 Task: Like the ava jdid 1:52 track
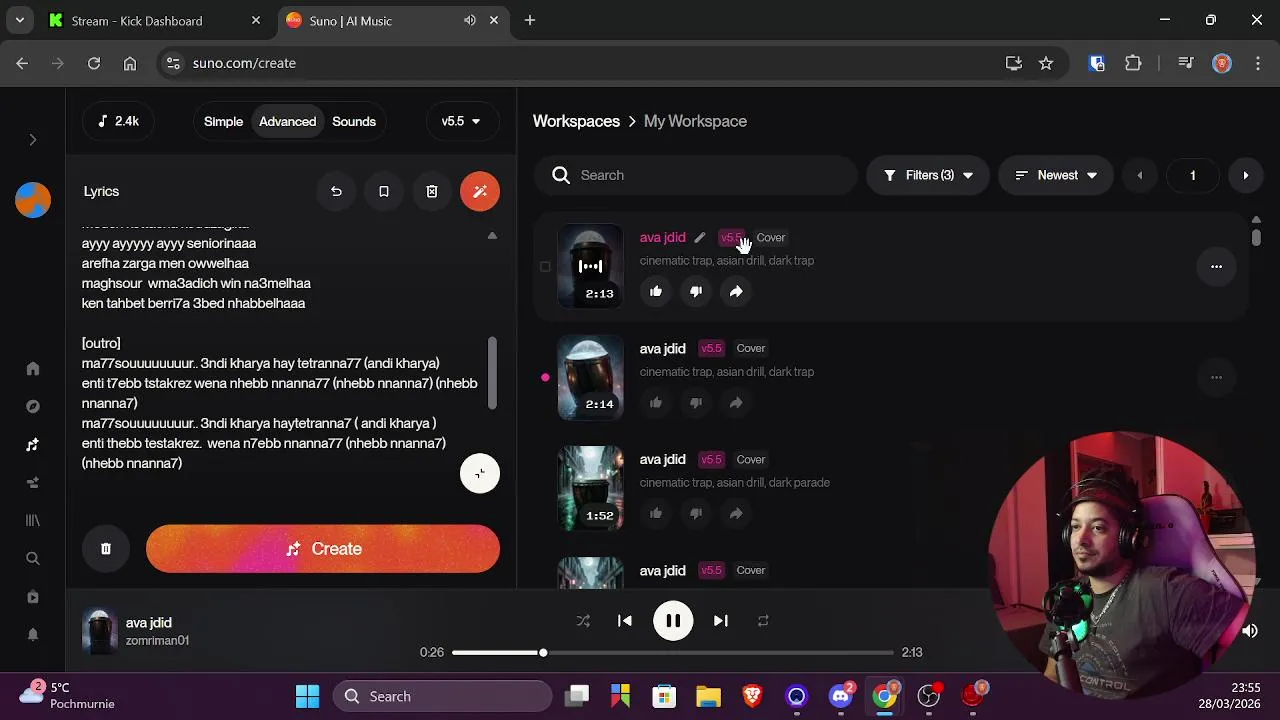656,513
